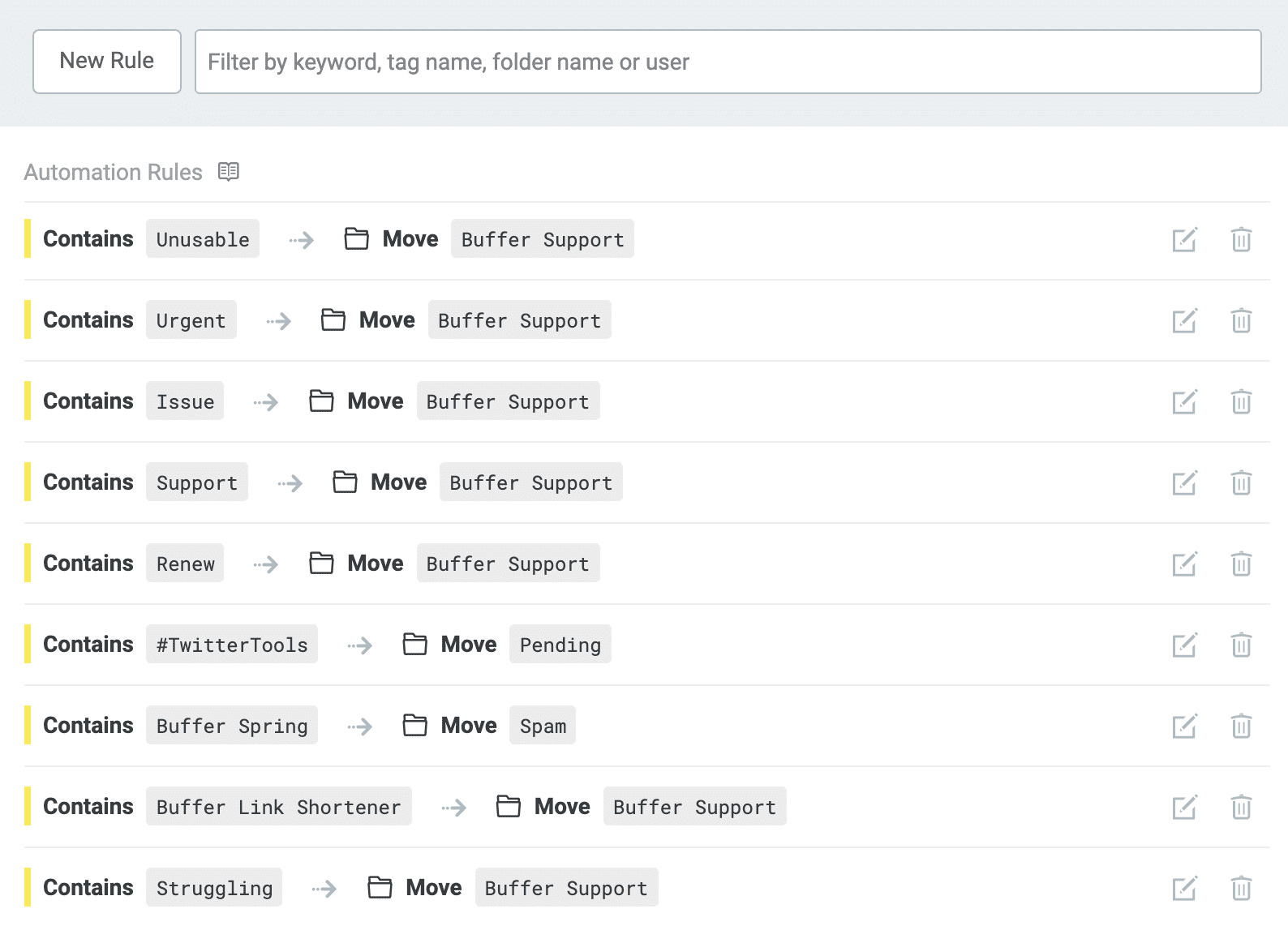
Task: Edit the Urgent rule
Action: click(1184, 321)
